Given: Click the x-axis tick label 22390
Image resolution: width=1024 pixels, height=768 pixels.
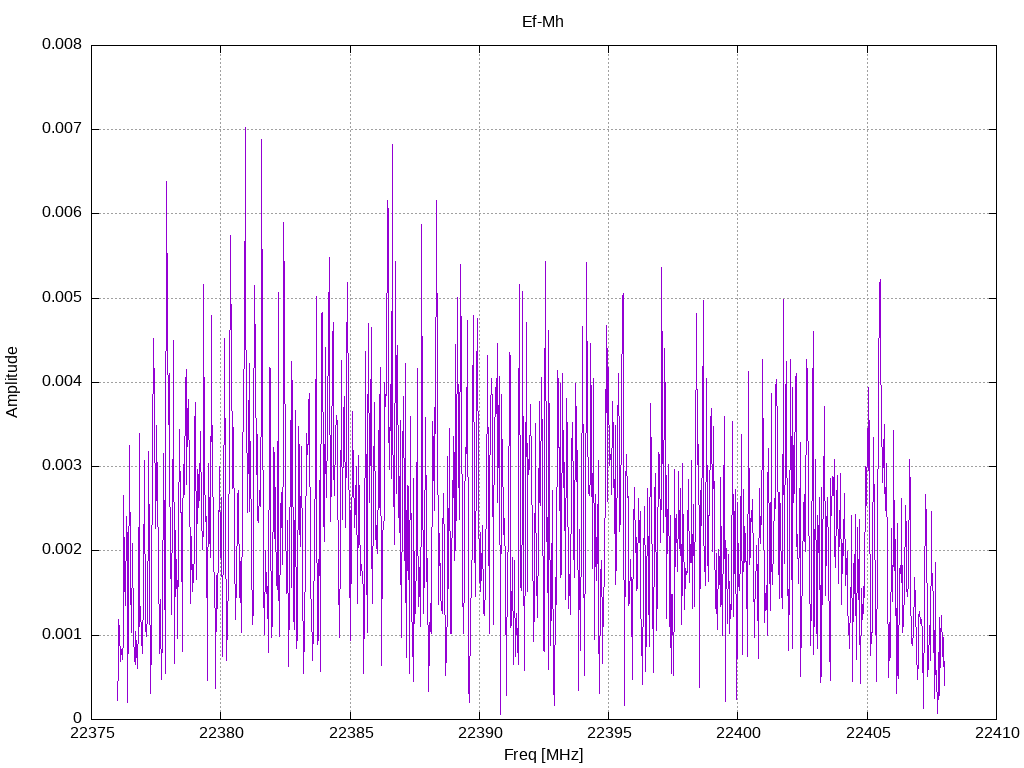Looking at the screenshot, I should [480, 733].
